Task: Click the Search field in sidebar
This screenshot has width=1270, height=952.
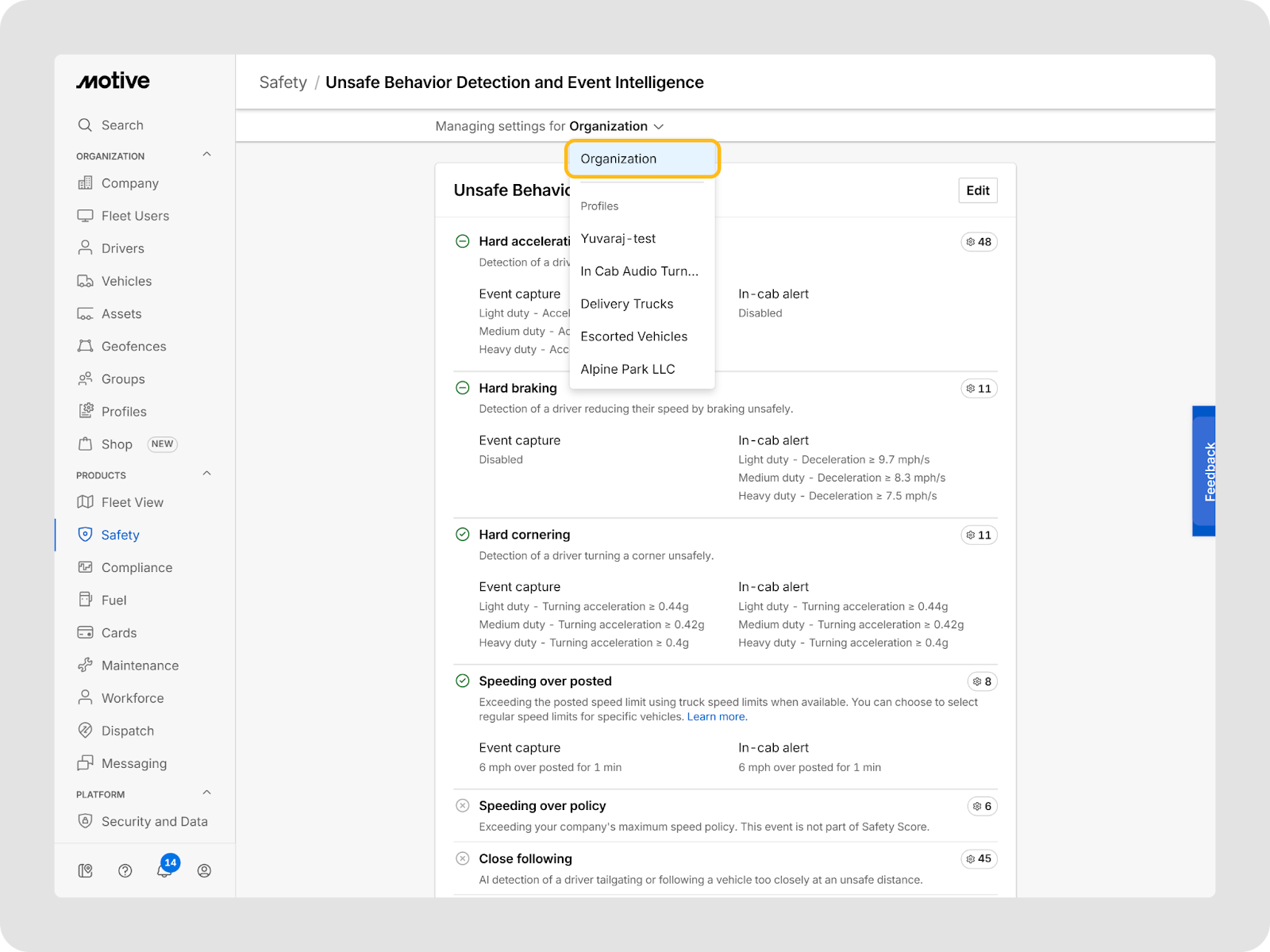Action: [122, 125]
